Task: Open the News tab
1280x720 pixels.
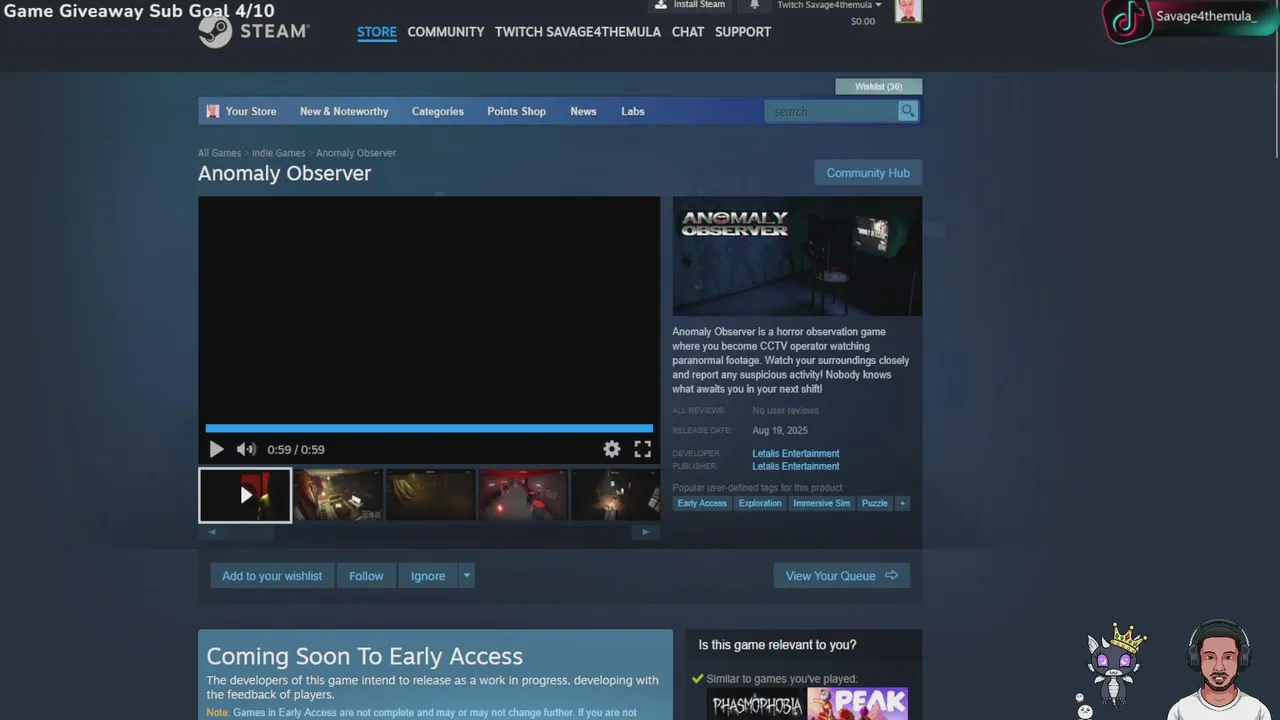Action: [x=583, y=111]
